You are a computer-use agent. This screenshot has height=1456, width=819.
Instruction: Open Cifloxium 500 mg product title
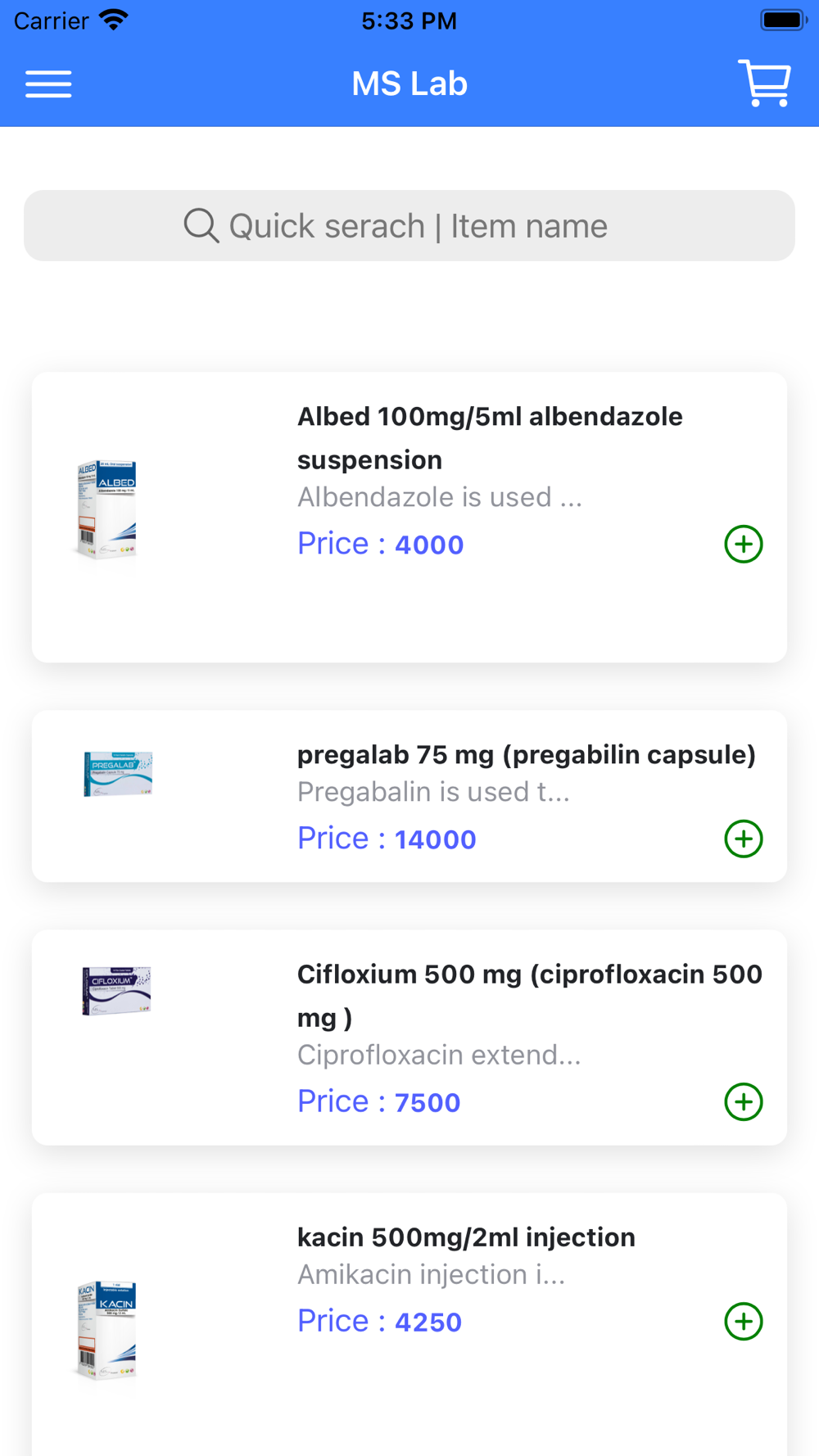point(529,996)
